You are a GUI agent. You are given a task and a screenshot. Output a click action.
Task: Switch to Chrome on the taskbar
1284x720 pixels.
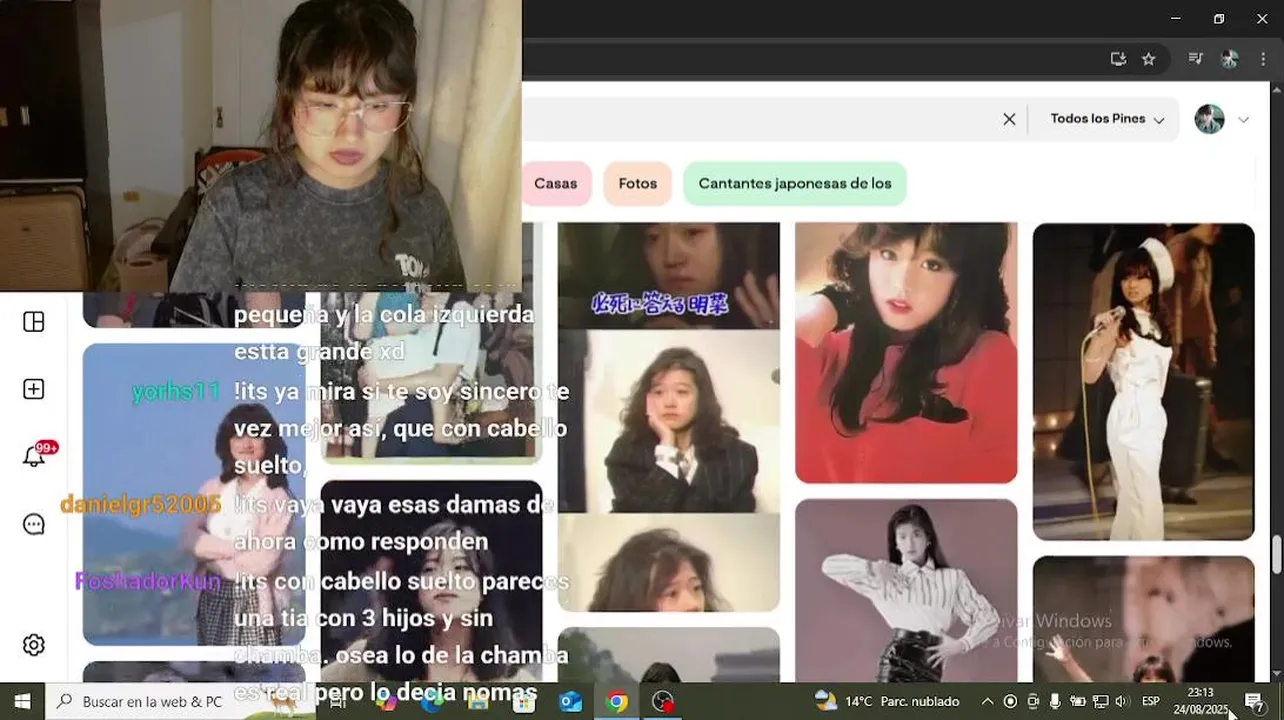coord(617,702)
